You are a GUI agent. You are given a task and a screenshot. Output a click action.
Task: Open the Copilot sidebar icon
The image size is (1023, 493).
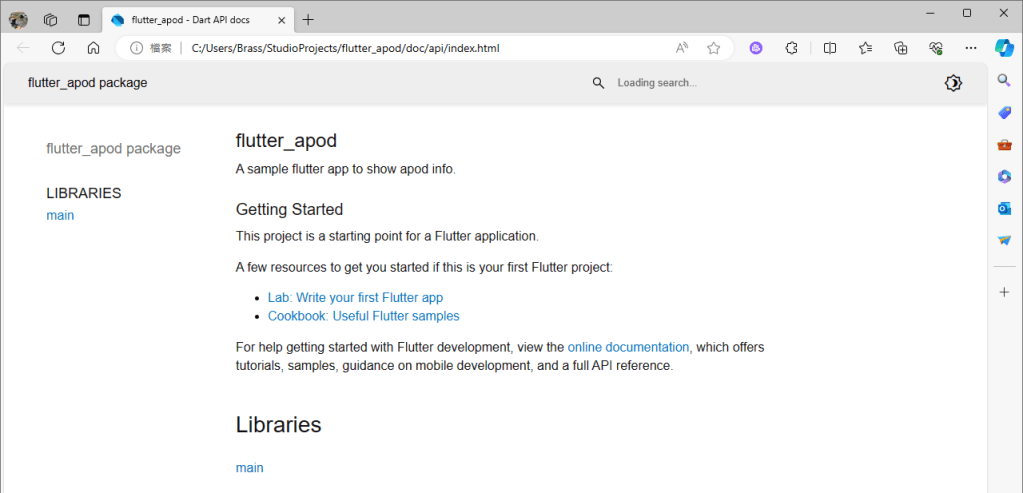[1004, 47]
